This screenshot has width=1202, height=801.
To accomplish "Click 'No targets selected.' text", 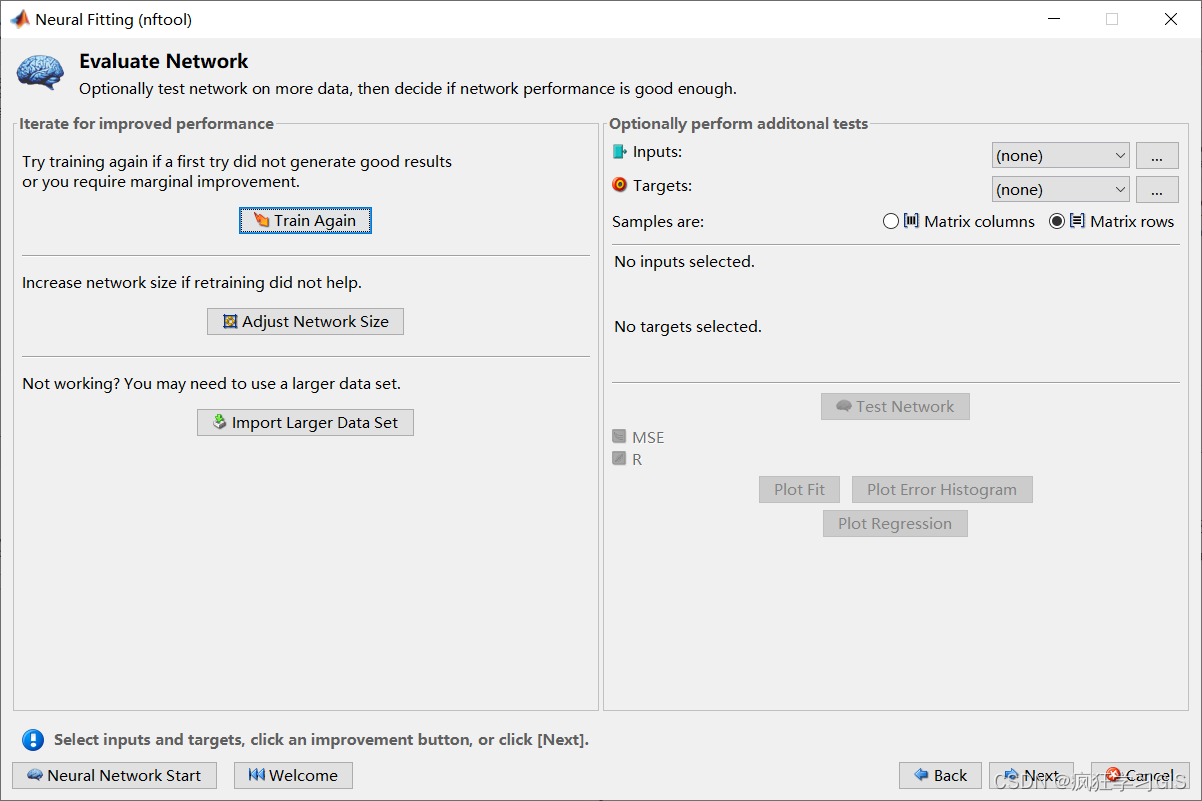I will 688,327.
